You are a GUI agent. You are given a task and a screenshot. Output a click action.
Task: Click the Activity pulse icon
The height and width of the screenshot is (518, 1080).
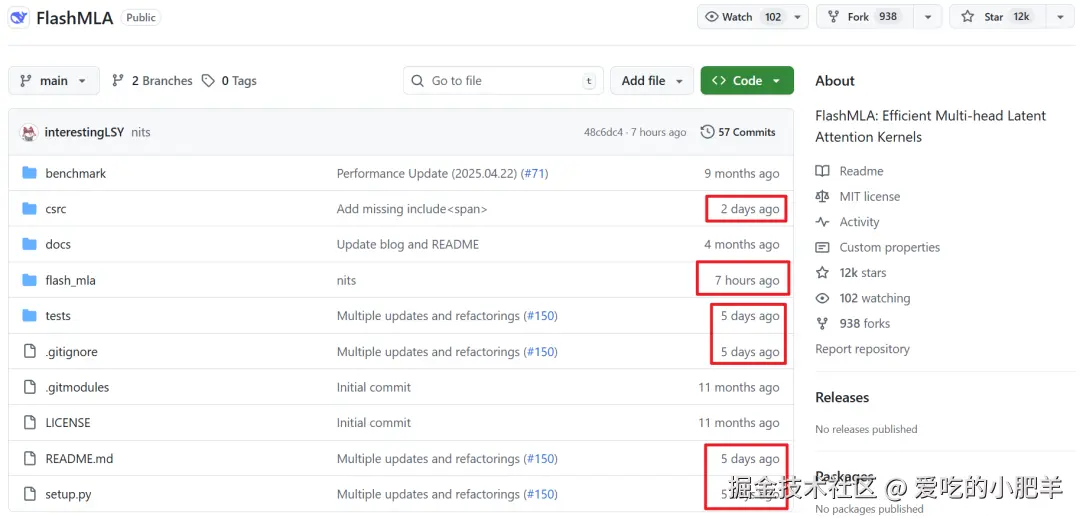tap(822, 222)
